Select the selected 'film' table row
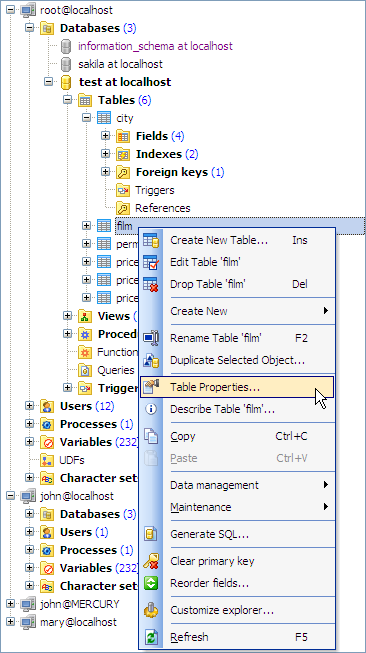 (x=240, y=226)
